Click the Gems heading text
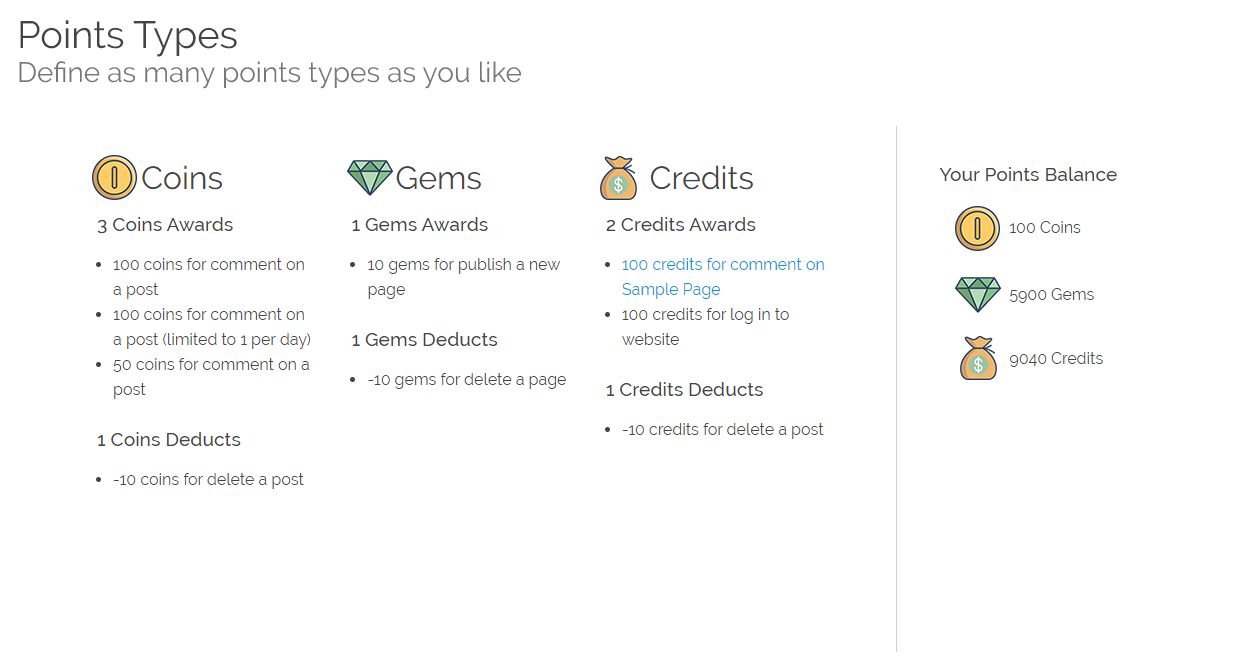 [x=438, y=178]
